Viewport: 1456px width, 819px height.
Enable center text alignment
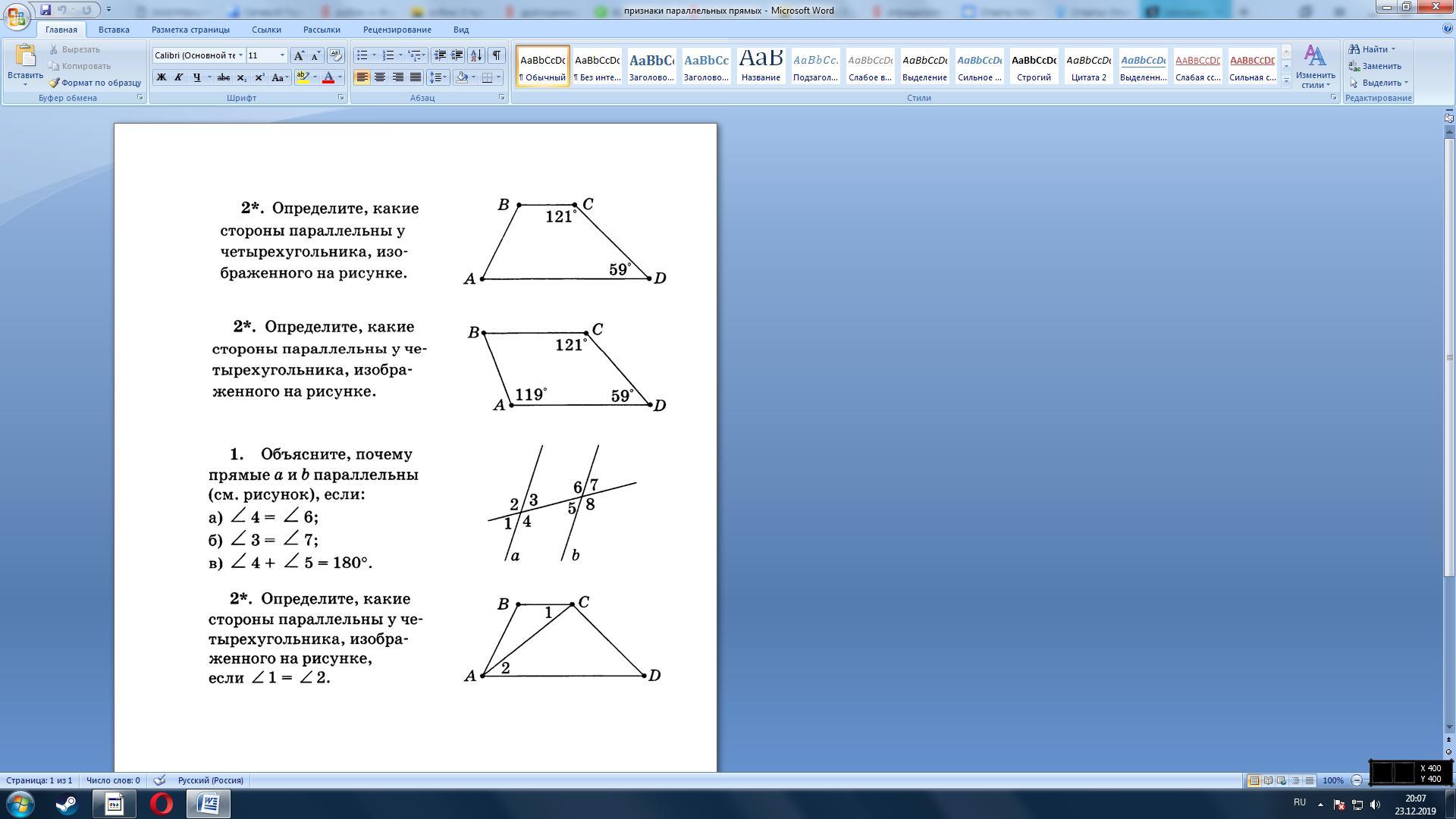click(379, 77)
